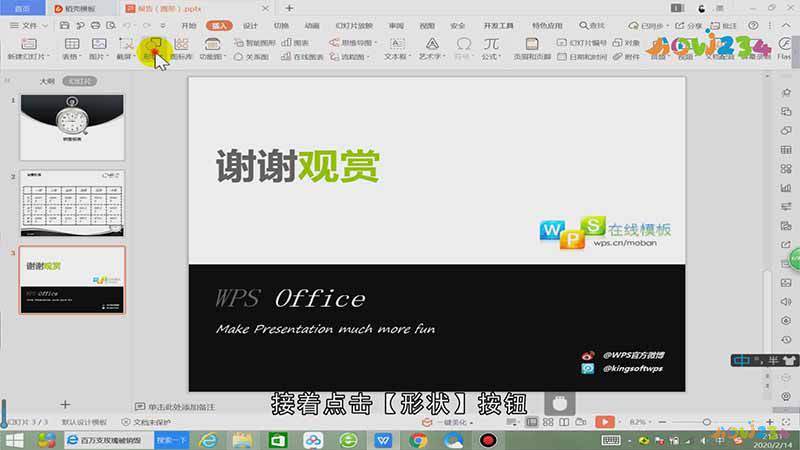
Task: Open the File (文件) menu dropdown
Action: pyautogui.click(x=29, y=25)
